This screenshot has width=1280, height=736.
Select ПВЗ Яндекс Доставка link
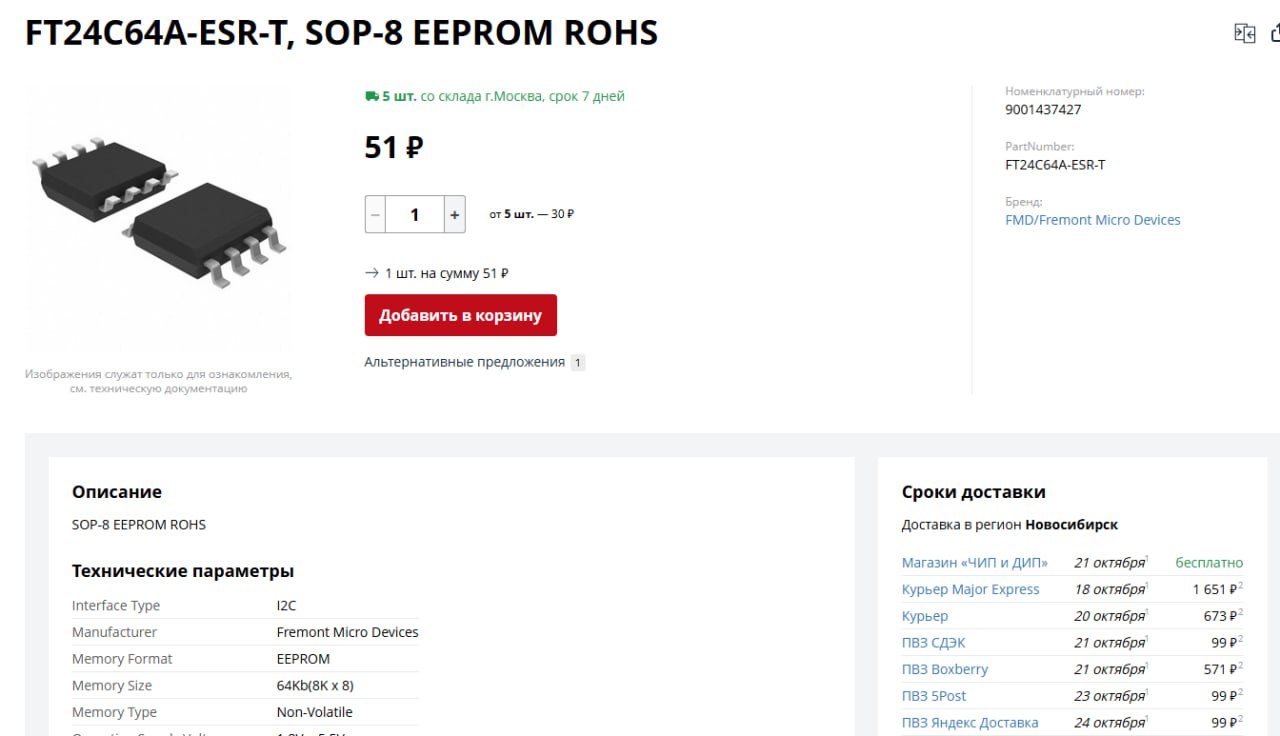(970, 723)
